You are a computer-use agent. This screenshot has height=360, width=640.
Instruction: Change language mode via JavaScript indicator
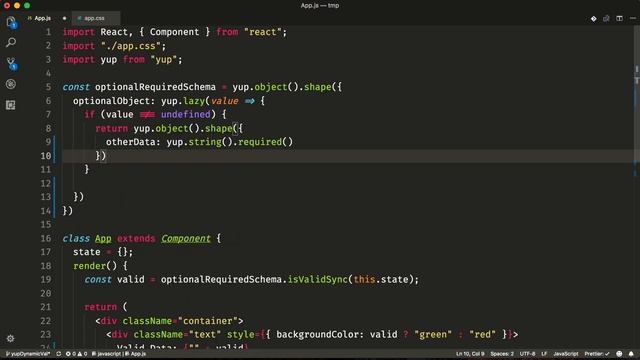click(x=566, y=354)
